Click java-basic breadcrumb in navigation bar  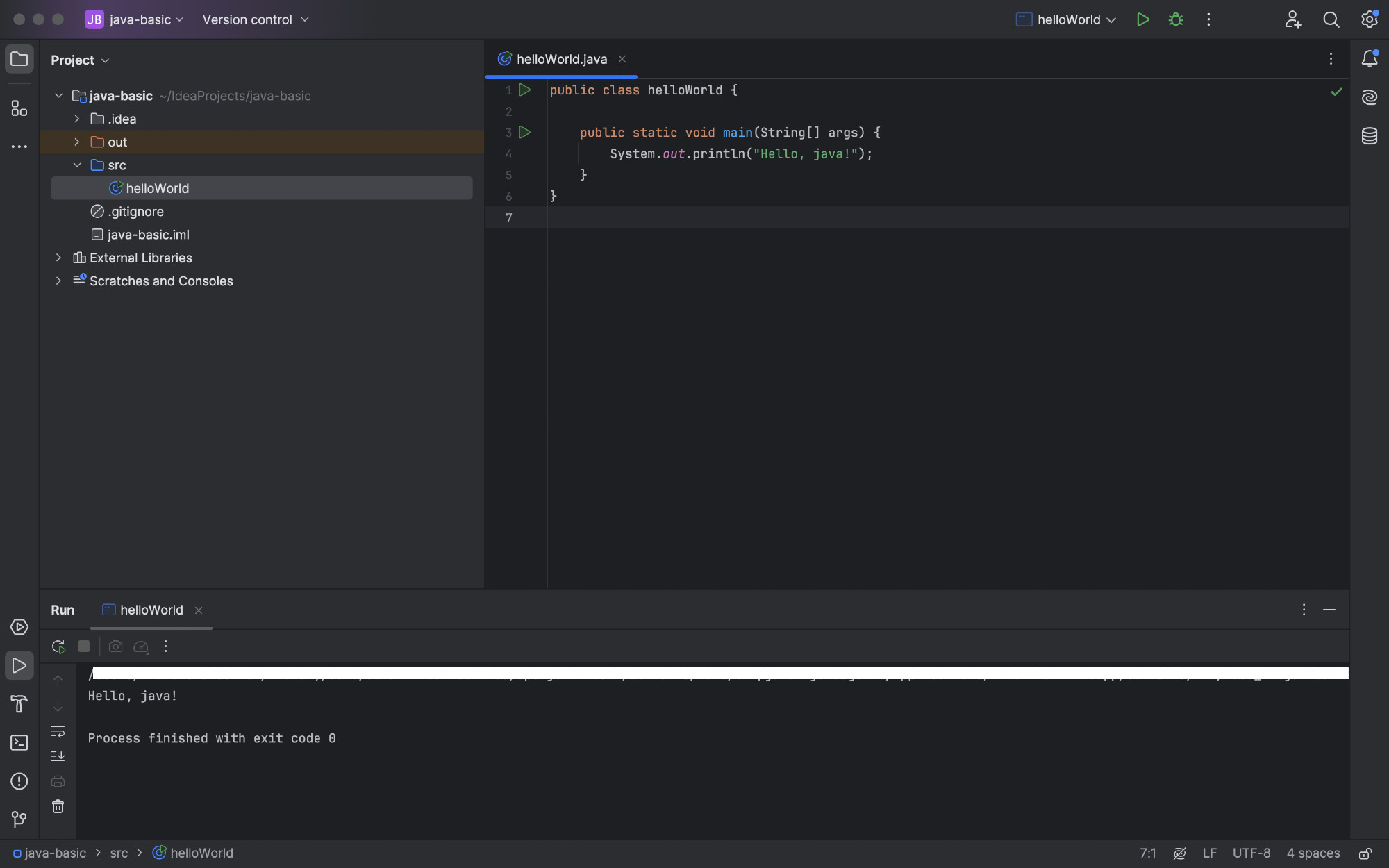click(x=49, y=853)
